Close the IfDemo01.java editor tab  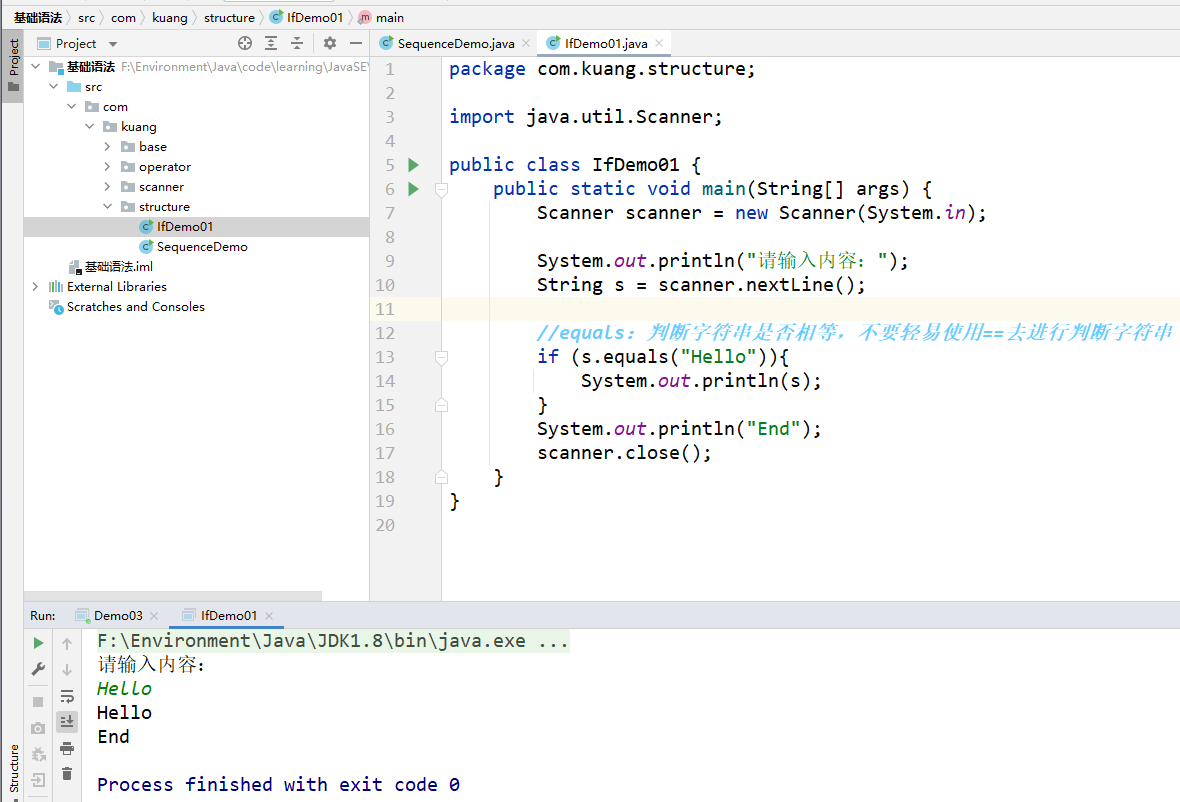[x=659, y=44]
